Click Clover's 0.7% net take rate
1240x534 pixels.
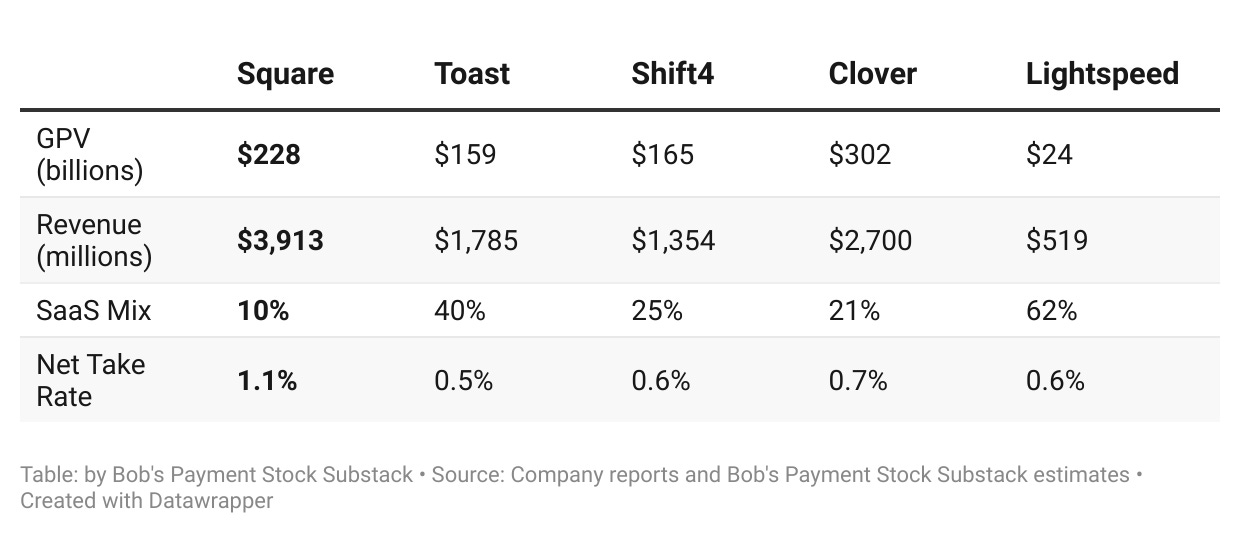click(x=859, y=381)
